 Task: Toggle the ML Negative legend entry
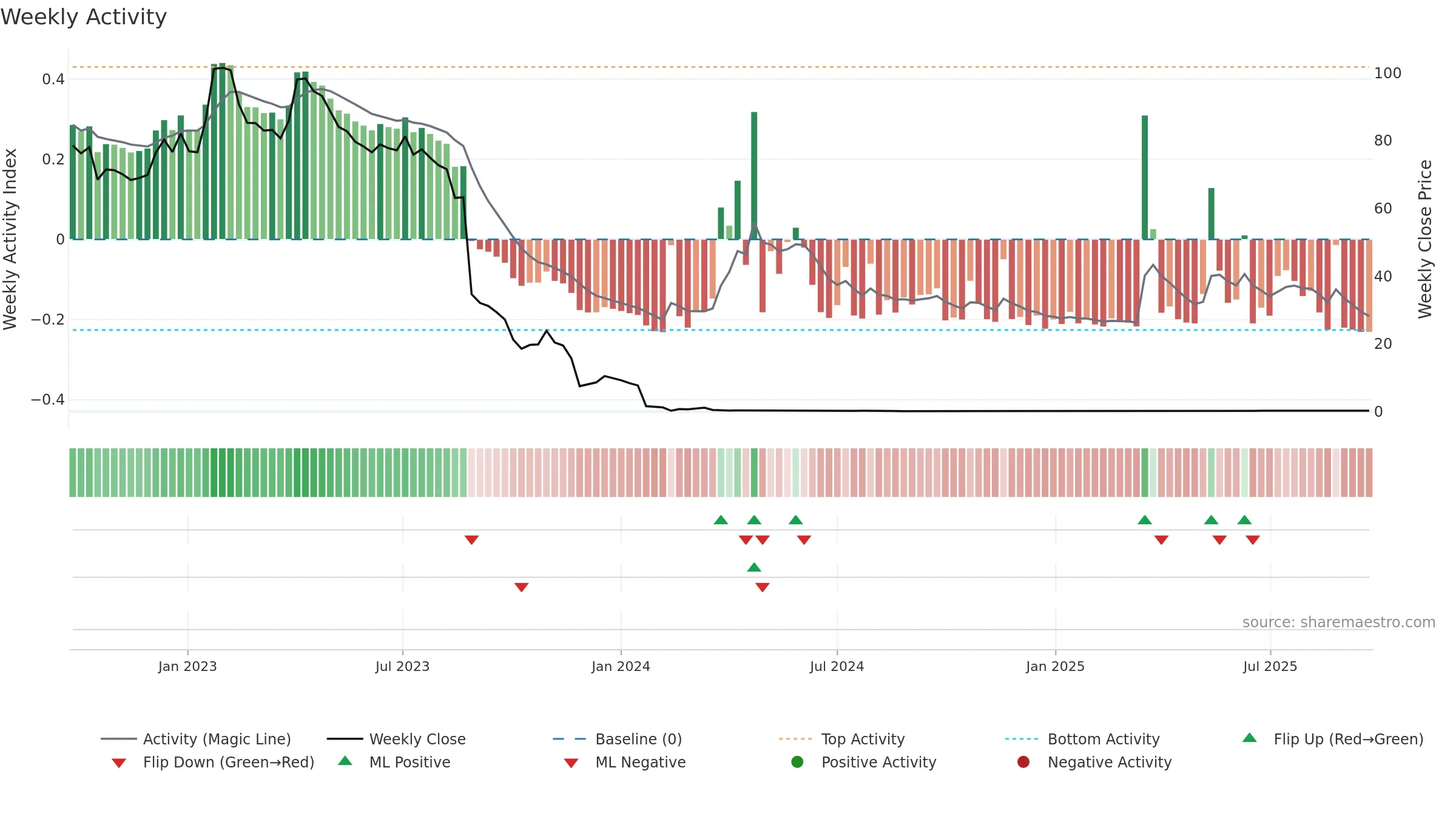click(625, 762)
